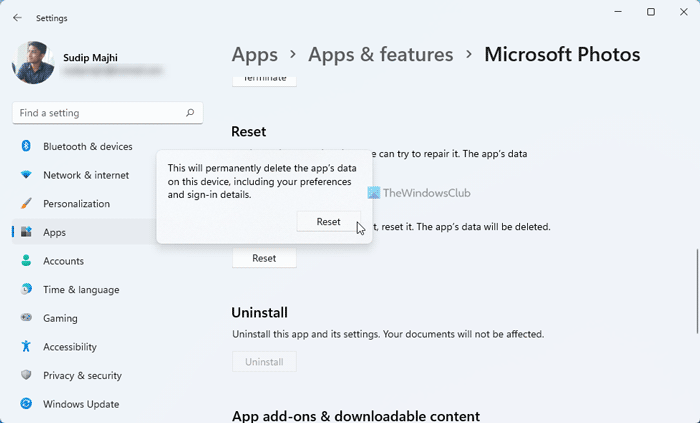Click the Settings window title
Viewport: 700px width, 423px height.
52,18
